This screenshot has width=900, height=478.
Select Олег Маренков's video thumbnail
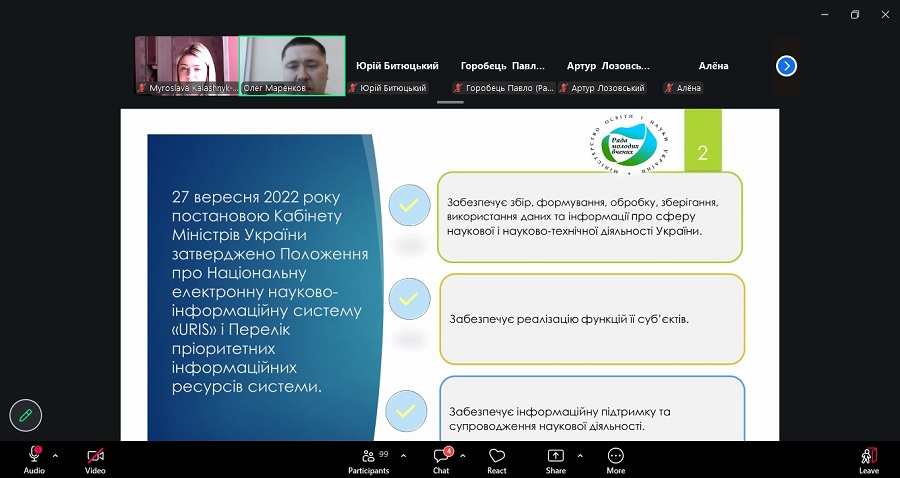tap(293, 65)
